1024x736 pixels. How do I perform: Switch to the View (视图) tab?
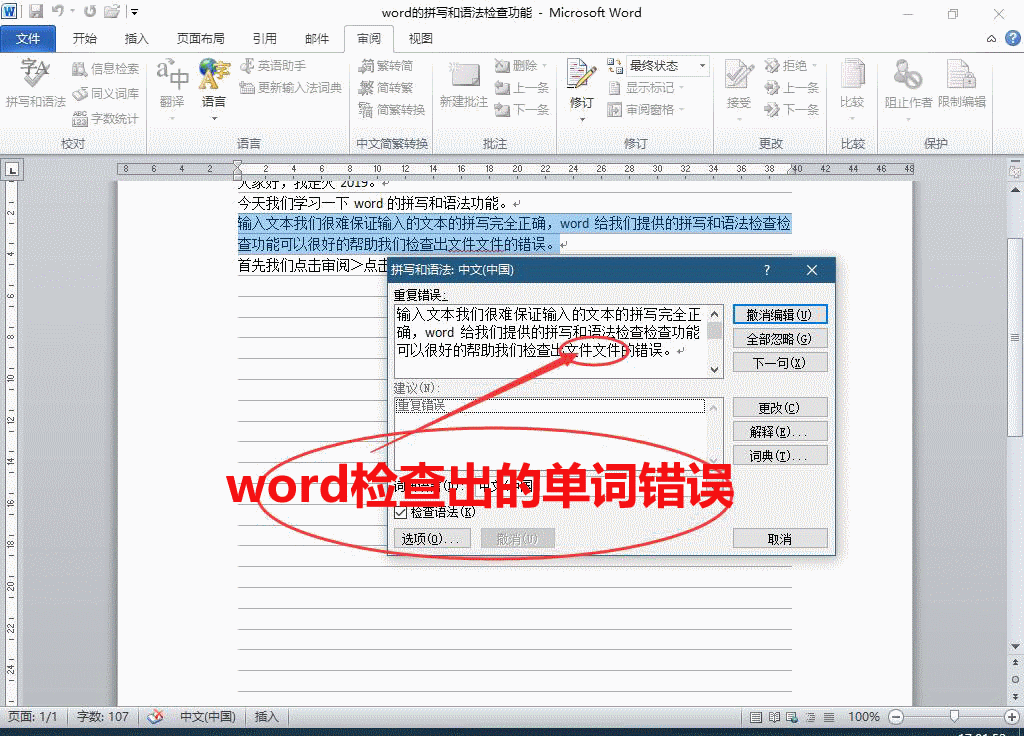(x=421, y=39)
